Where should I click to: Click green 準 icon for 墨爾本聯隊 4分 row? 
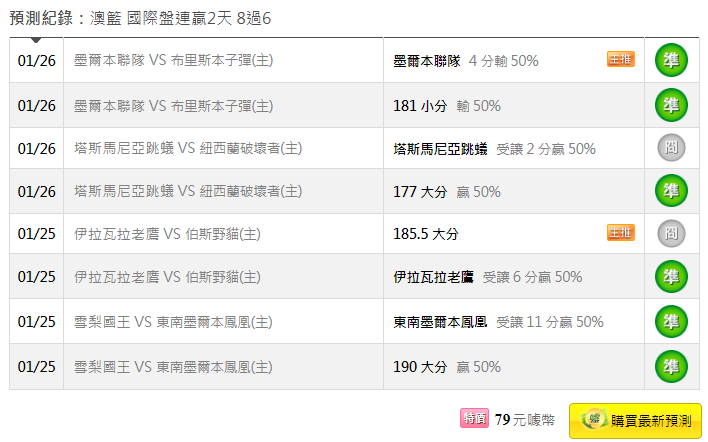click(671, 60)
